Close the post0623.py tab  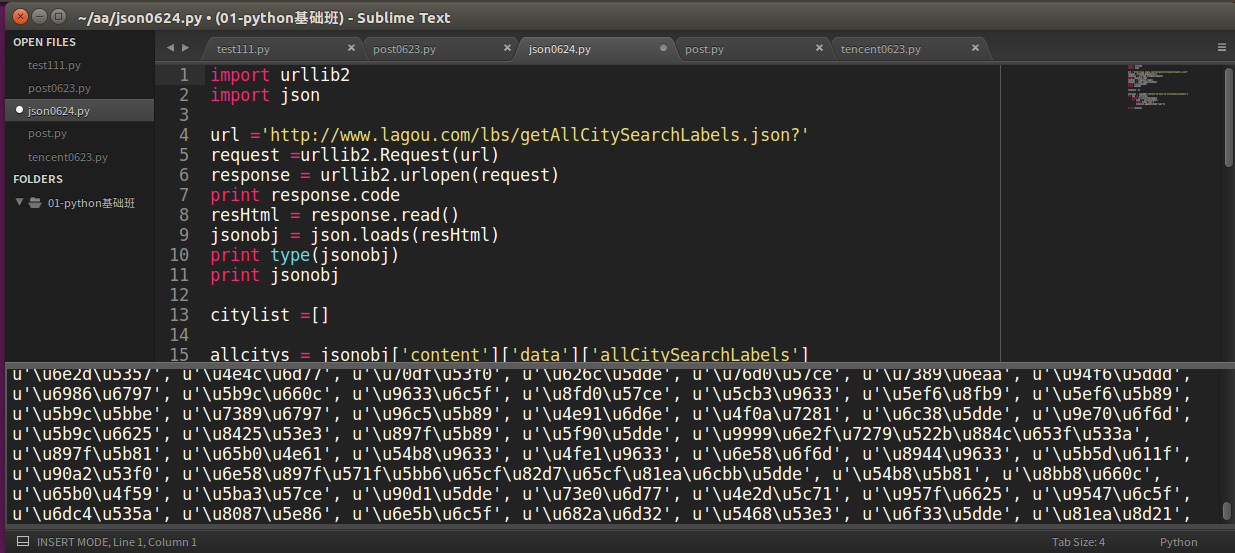[507, 48]
